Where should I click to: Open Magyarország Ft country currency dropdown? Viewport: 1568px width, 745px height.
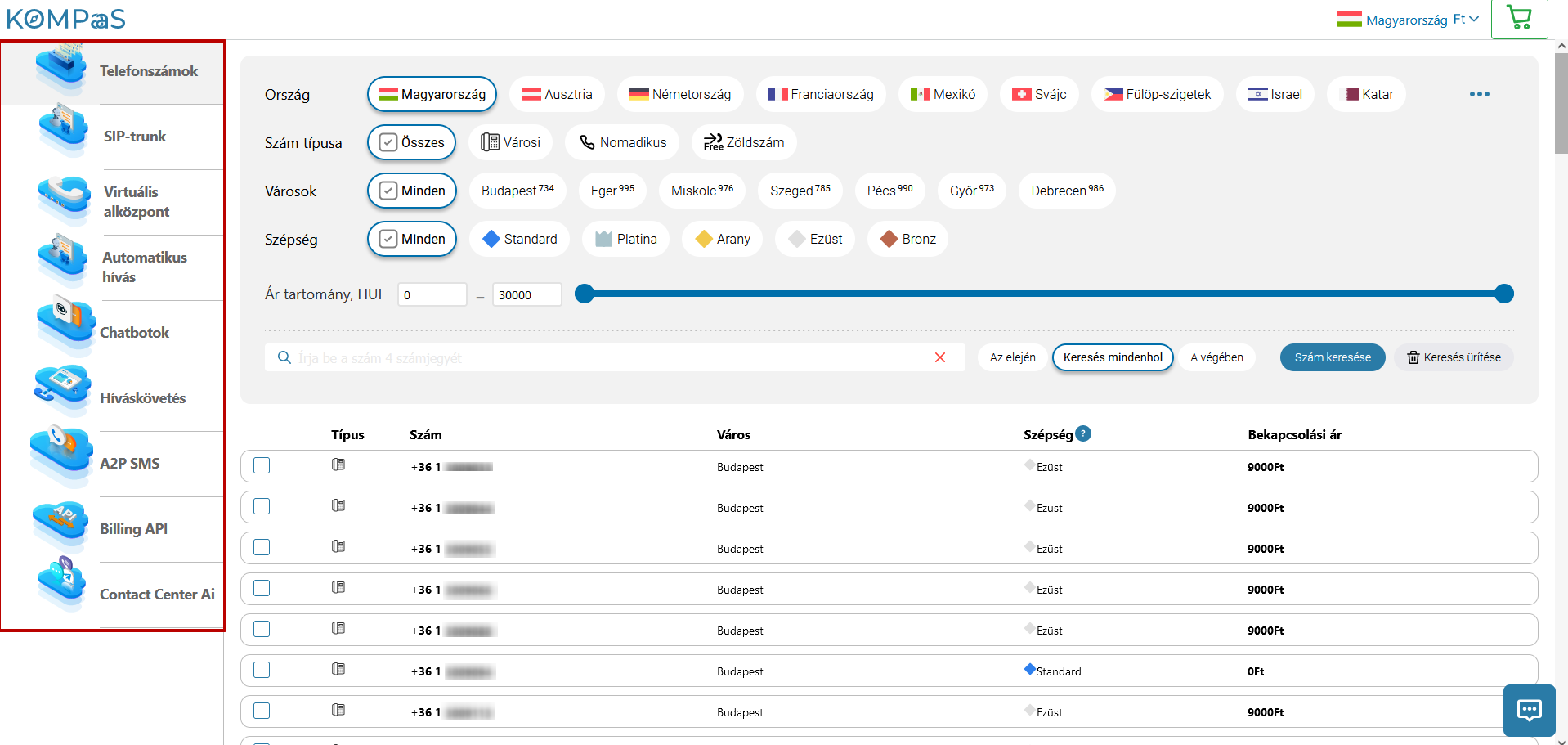1408,19
